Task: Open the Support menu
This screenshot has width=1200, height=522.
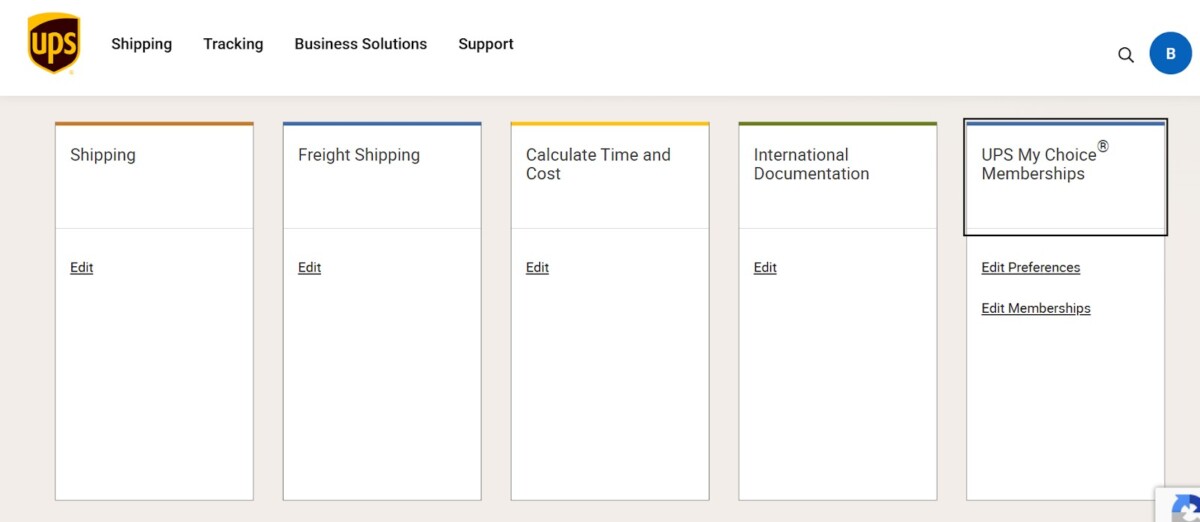Action: pos(486,44)
